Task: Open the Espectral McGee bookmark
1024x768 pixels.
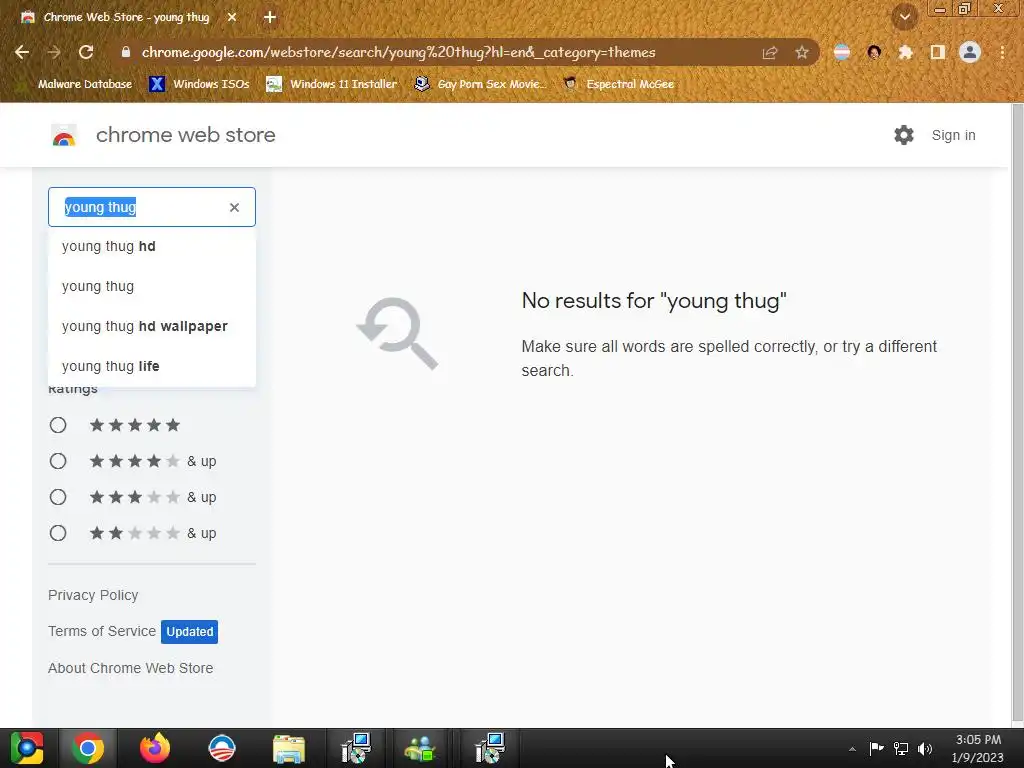Action: pyautogui.click(x=618, y=84)
